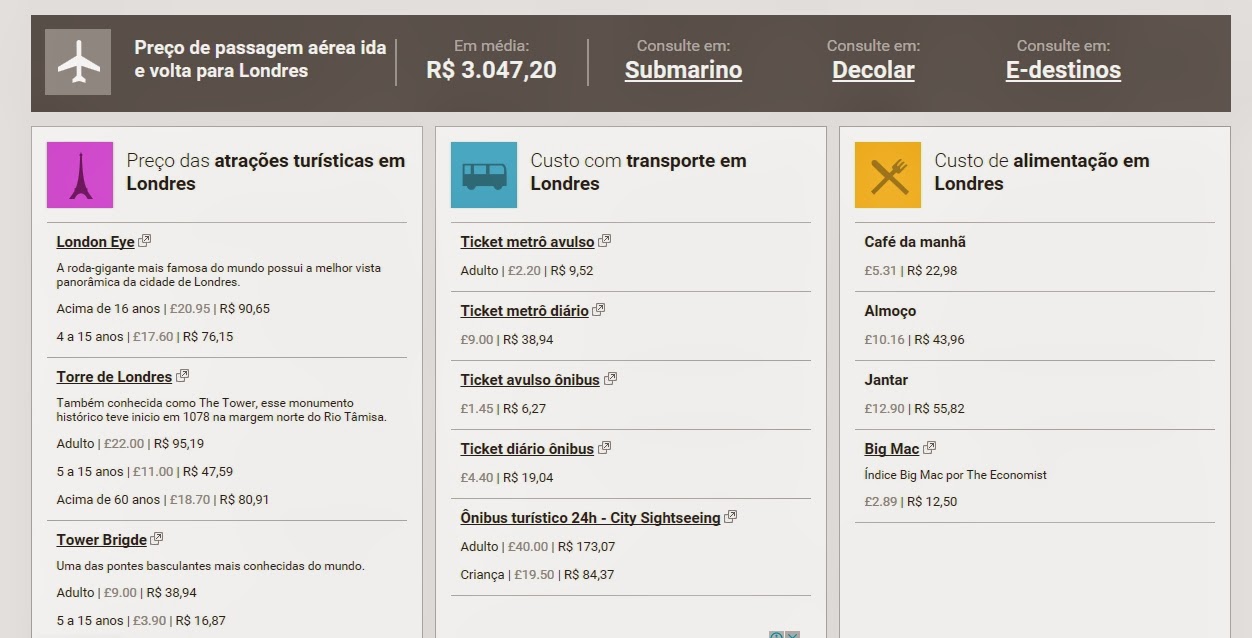Follow the Torre de Londres link

(114, 377)
